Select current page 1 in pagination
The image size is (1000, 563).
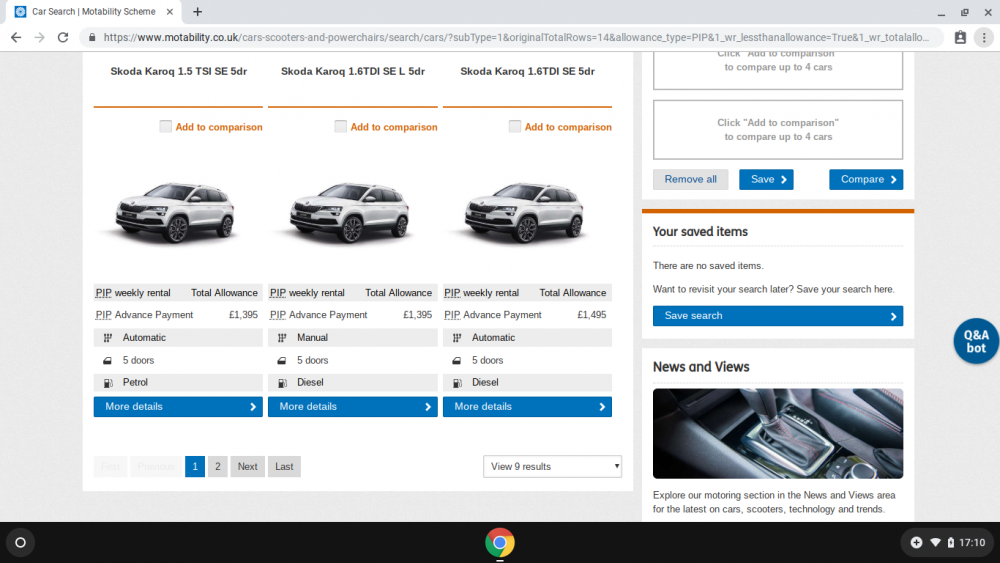click(195, 467)
